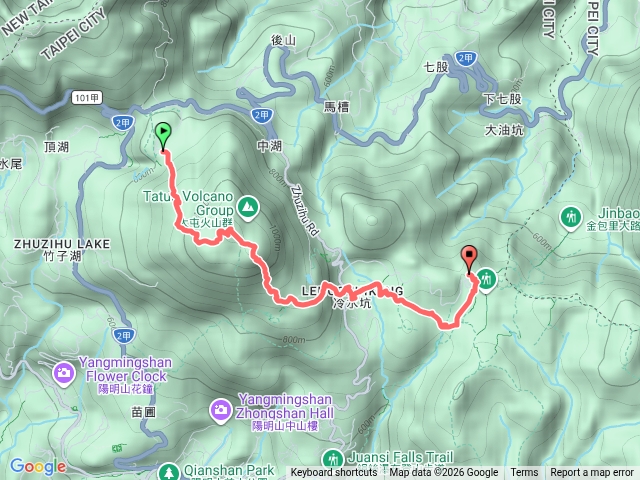This screenshot has height=480, width=640.
Task: Click the 馬槽 place label
Action: (336, 107)
